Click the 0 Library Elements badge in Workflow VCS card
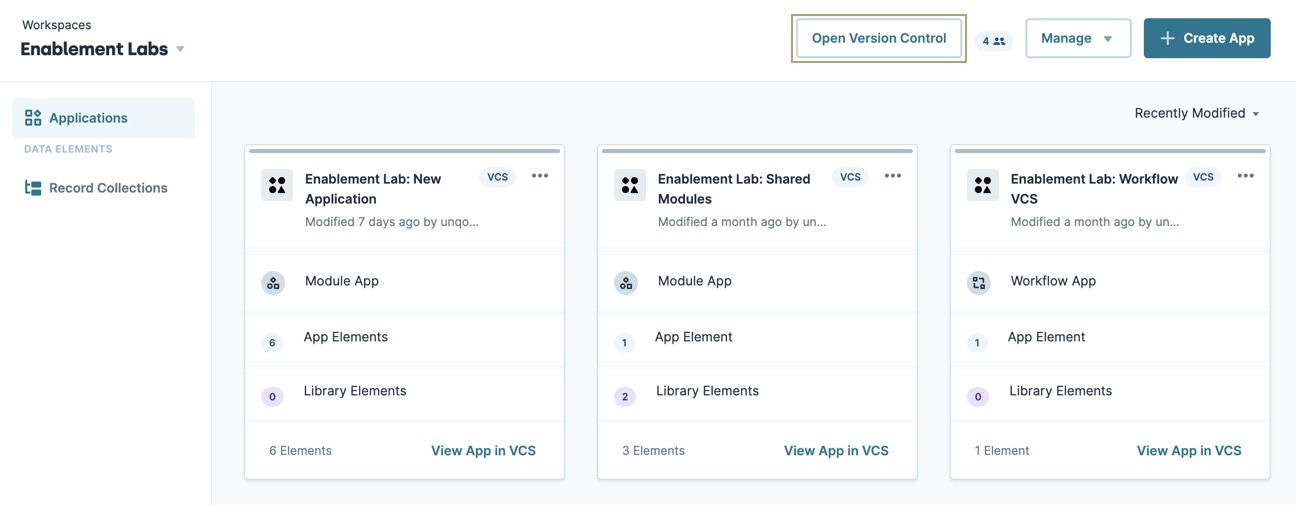The height and width of the screenshot is (505, 1296). tap(978, 396)
